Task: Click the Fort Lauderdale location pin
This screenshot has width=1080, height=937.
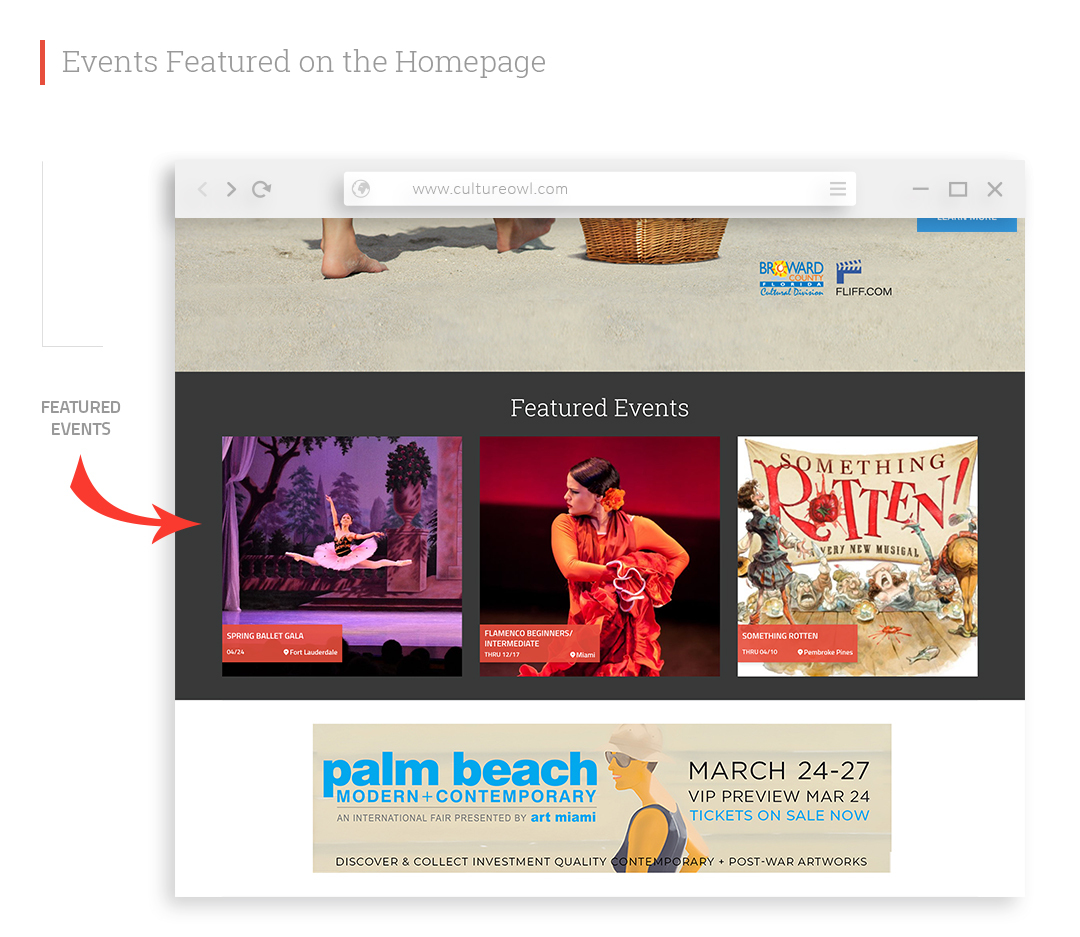Action: [286, 653]
